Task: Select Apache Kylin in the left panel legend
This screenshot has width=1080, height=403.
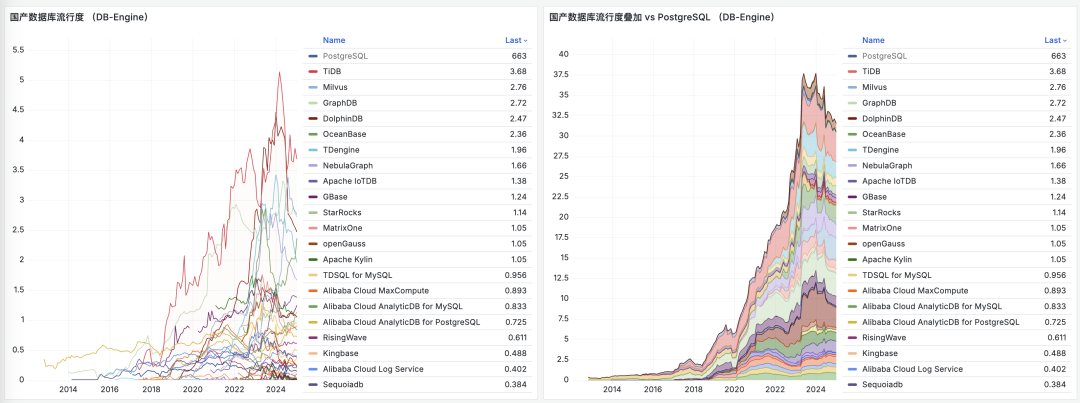Action: pos(348,259)
